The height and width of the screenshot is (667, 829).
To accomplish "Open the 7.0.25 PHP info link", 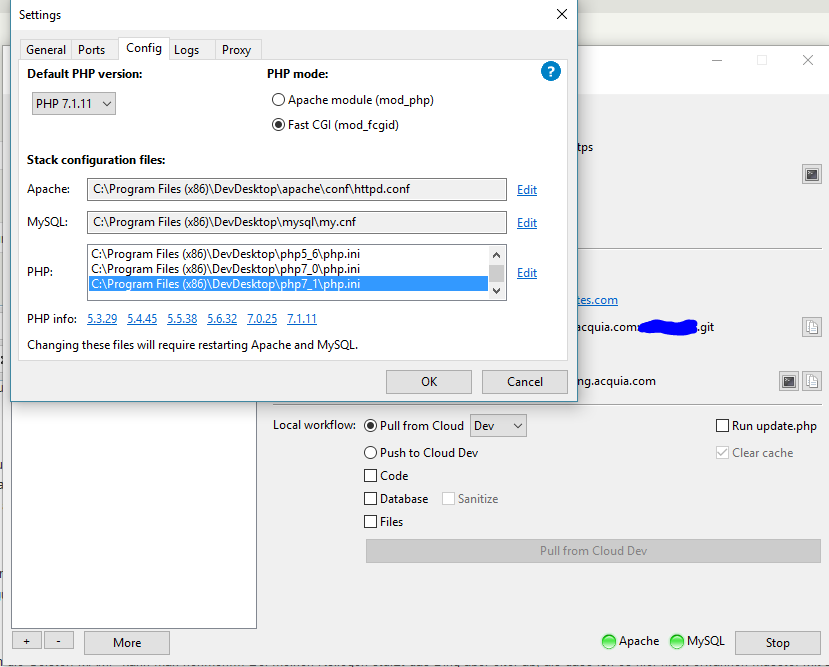I will coord(262,319).
